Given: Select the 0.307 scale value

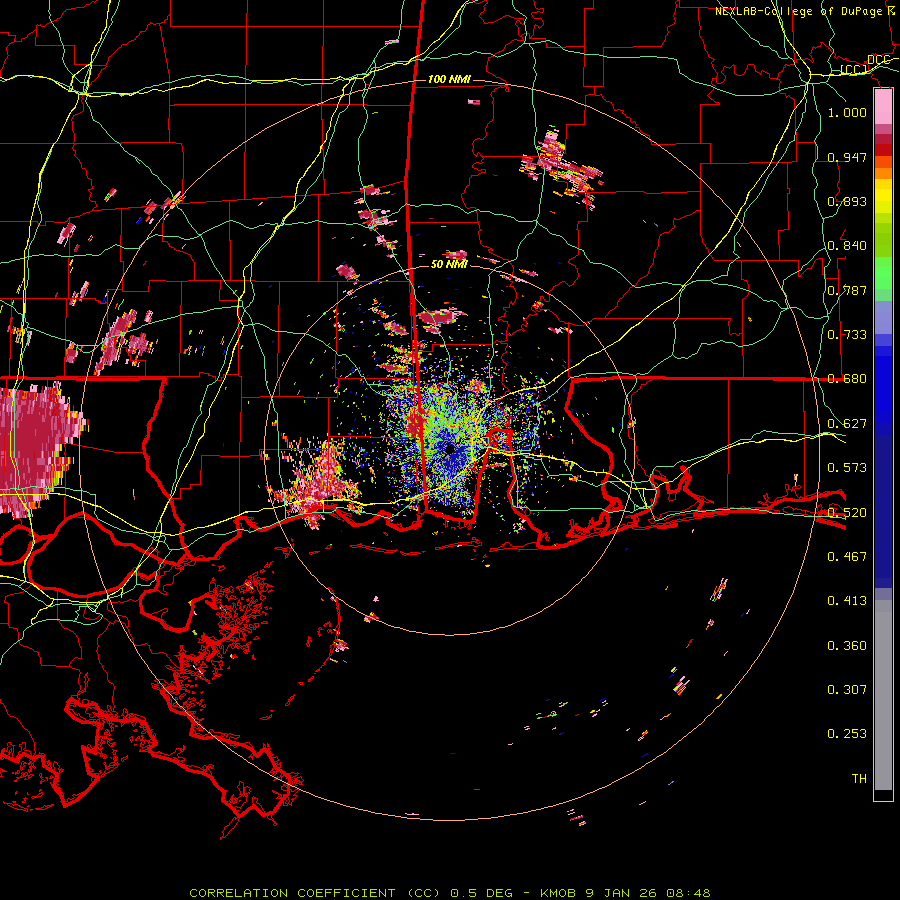Looking at the screenshot, I should (847, 689).
